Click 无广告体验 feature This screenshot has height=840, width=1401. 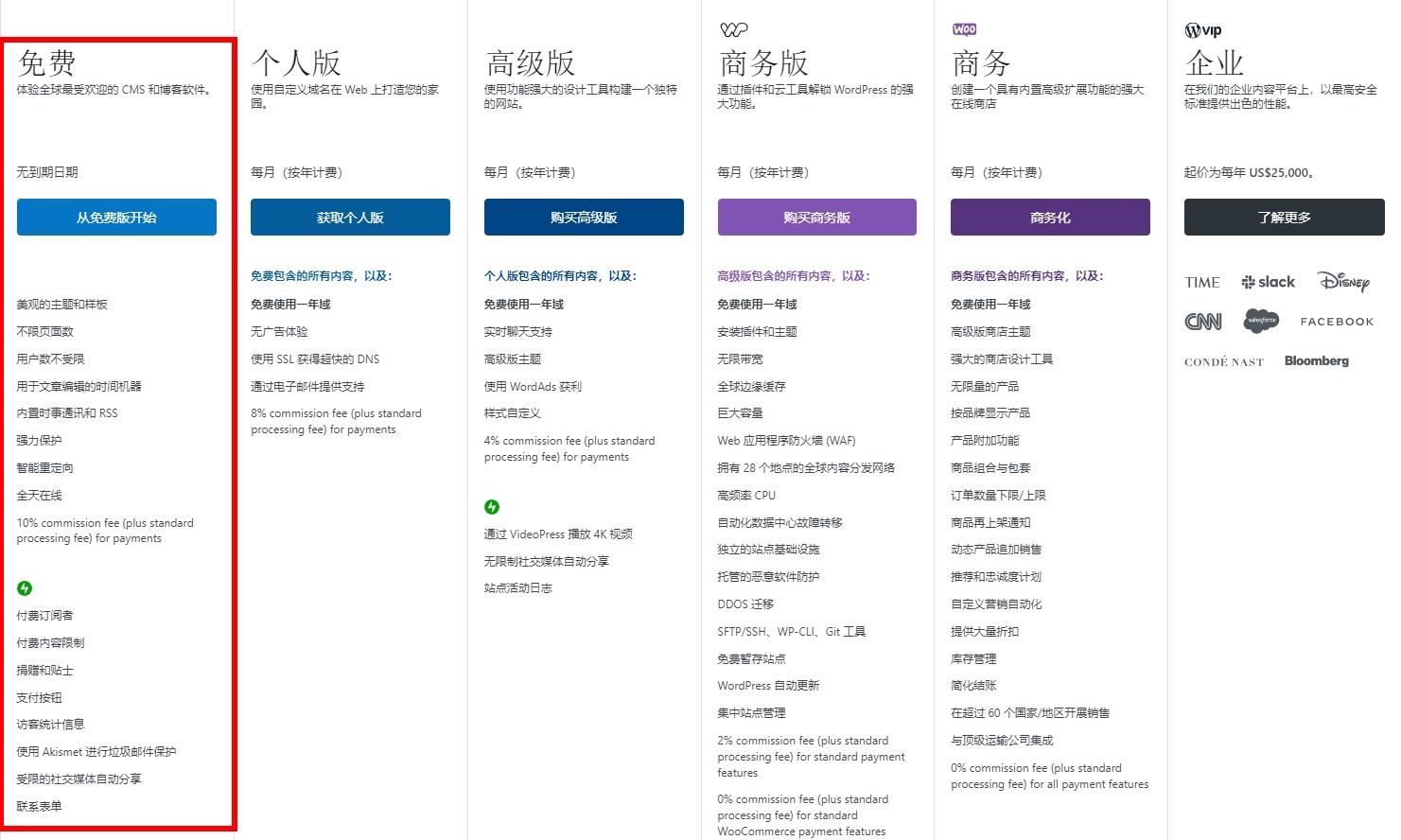[x=279, y=332]
